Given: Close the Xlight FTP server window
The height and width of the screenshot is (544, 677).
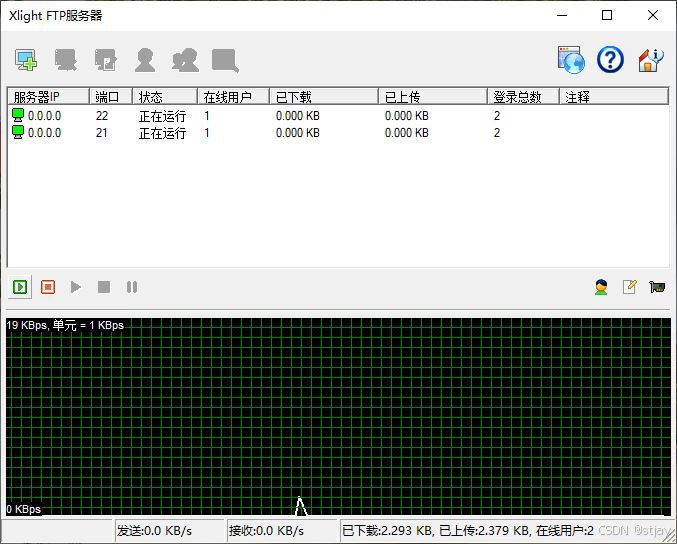Looking at the screenshot, I should coord(653,16).
